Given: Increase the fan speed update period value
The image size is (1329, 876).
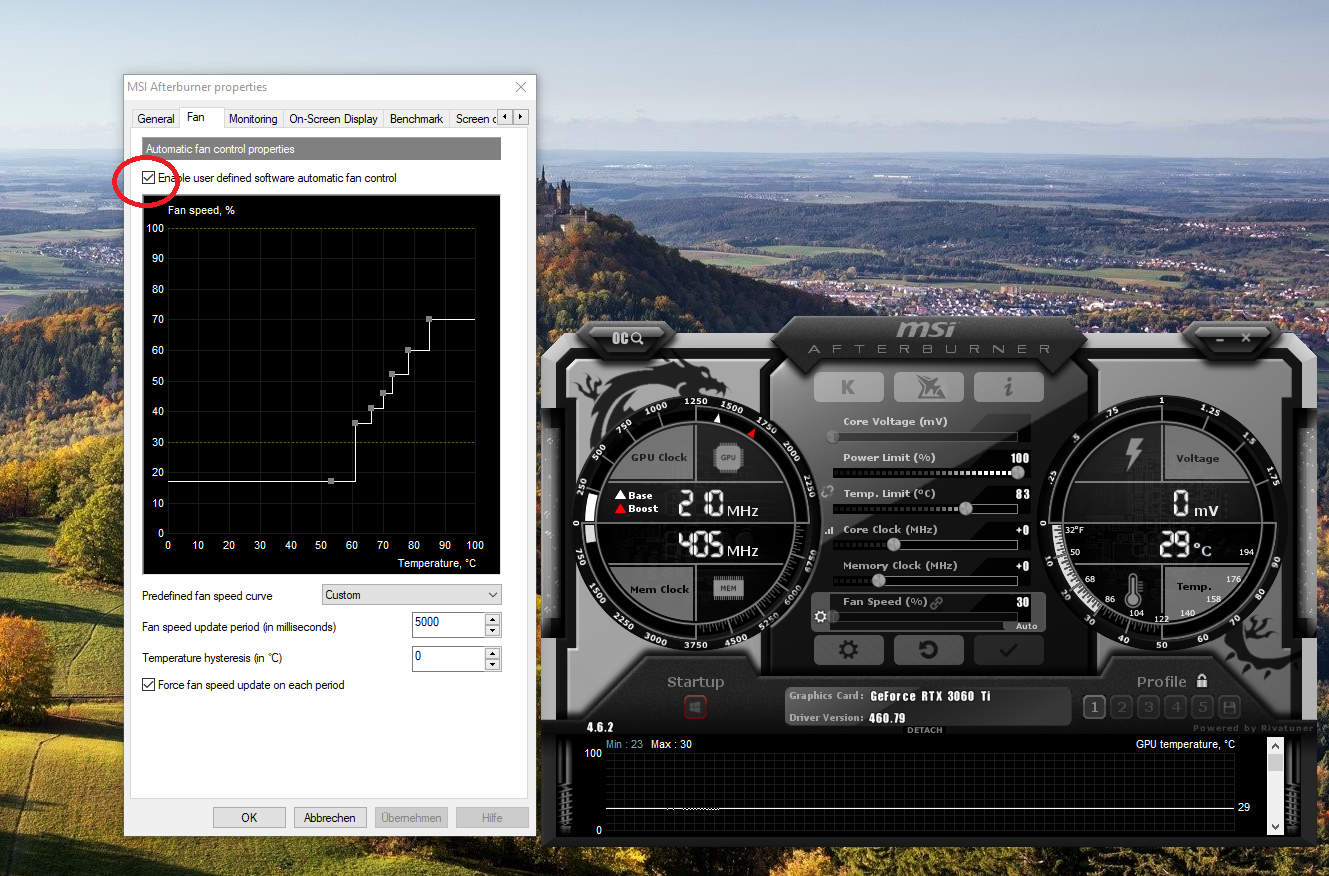Looking at the screenshot, I should 492,620.
